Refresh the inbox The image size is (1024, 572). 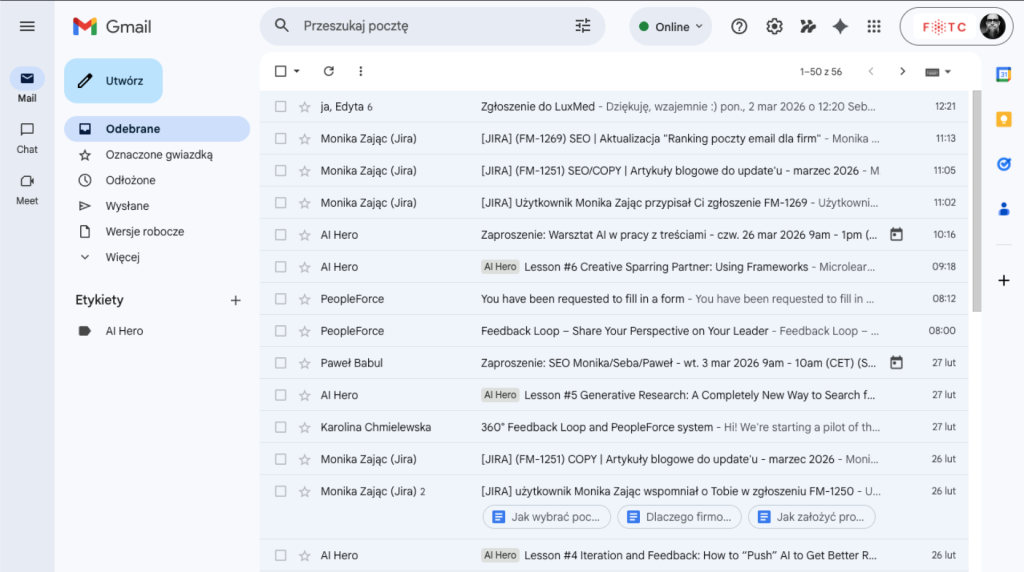point(329,71)
